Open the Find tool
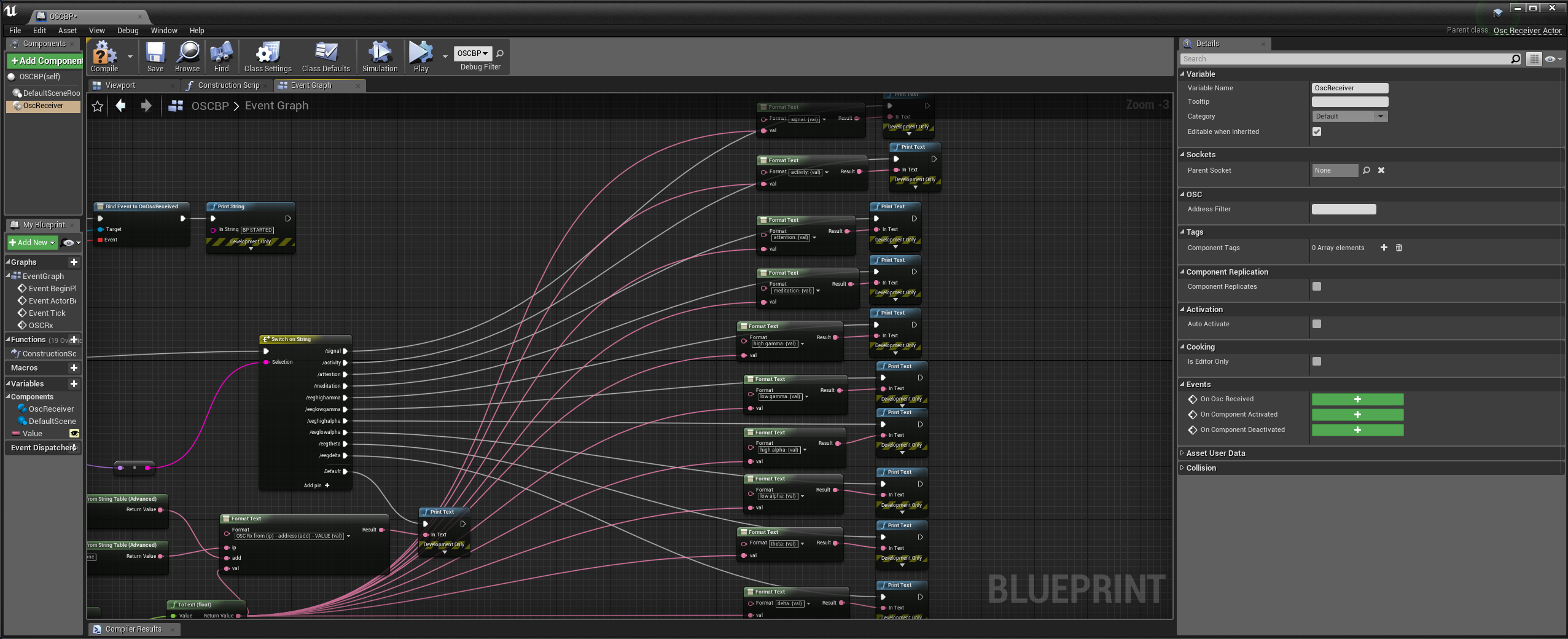The image size is (1568, 639). (x=221, y=57)
